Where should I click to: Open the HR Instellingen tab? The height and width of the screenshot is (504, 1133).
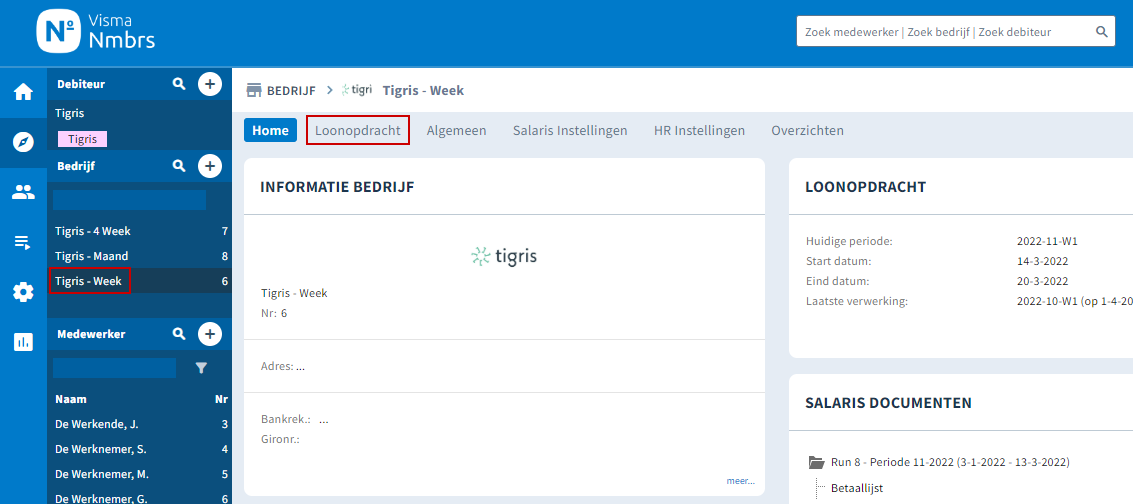click(699, 131)
